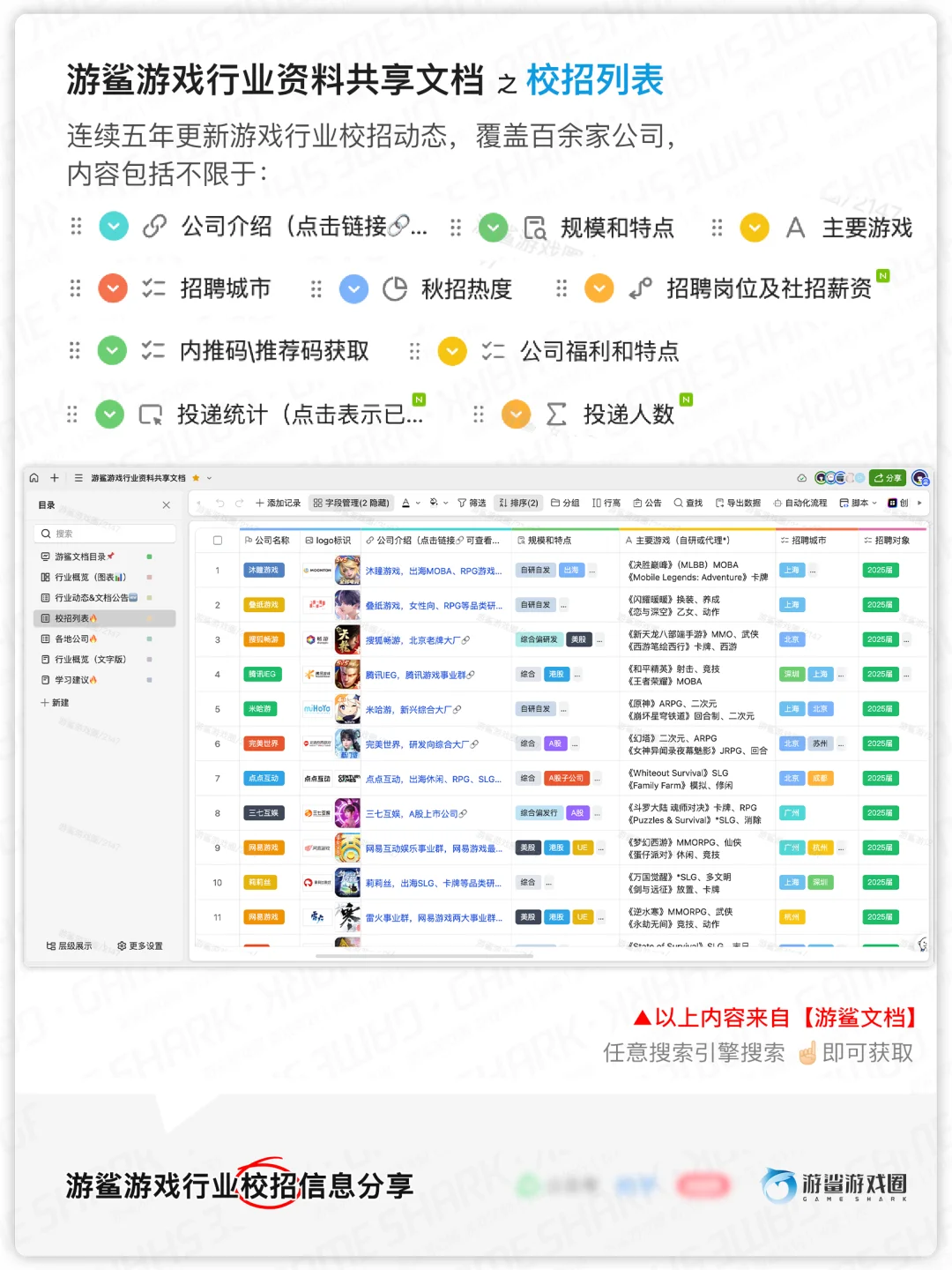Open the 分组 grouping tool
The image size is (952, 1270).
click(567, 503)
